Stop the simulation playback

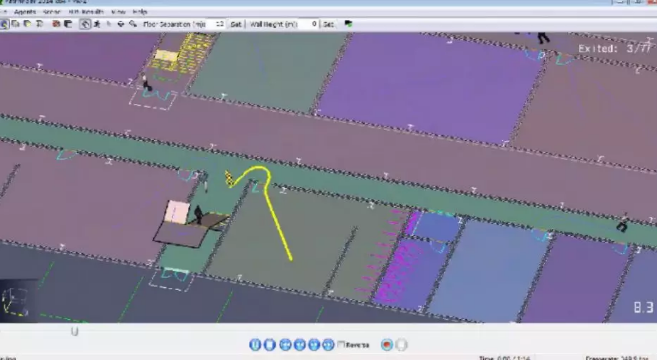click(x=269, y=344)
